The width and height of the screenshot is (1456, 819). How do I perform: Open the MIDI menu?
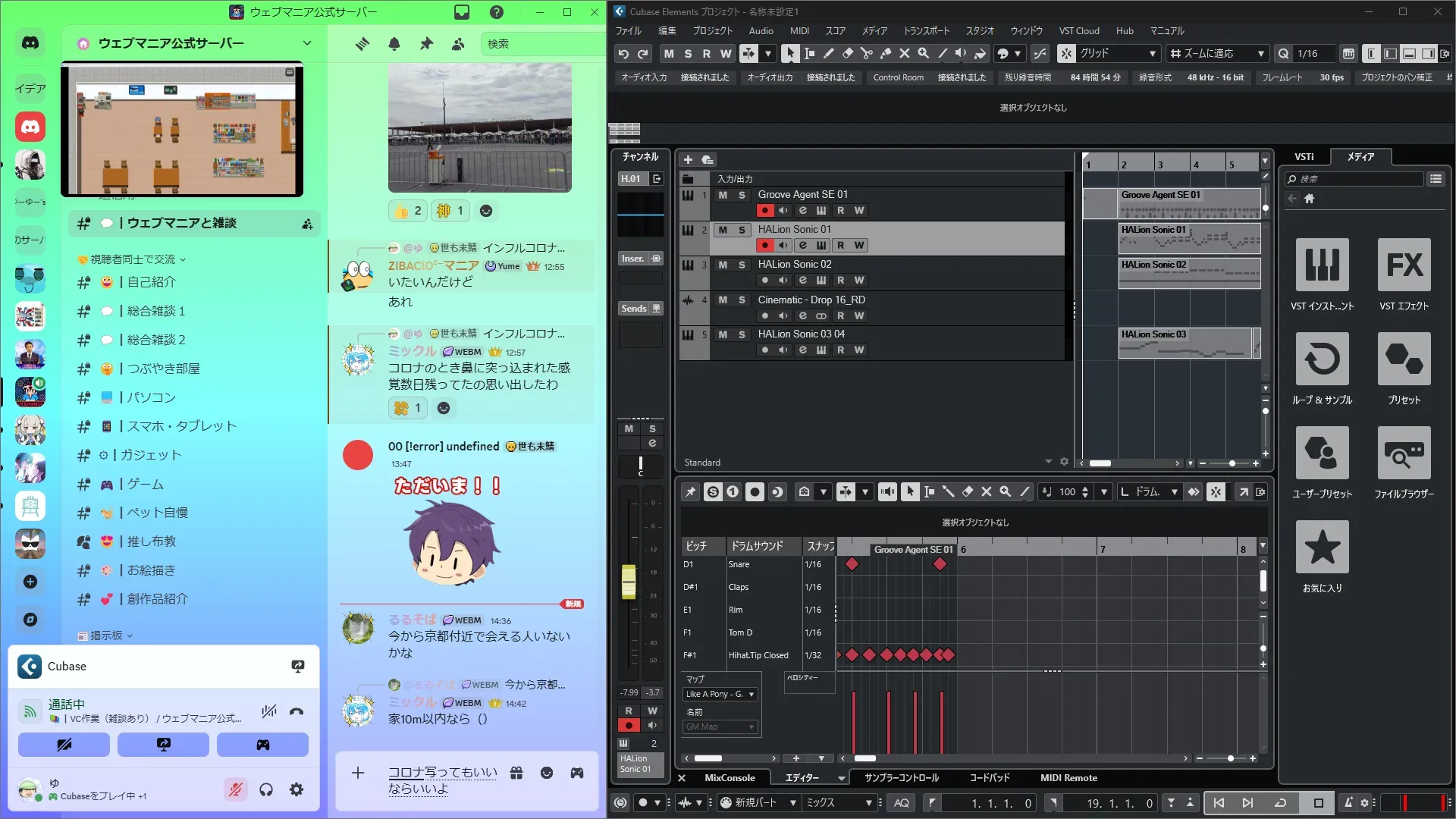tap(799, 31)
